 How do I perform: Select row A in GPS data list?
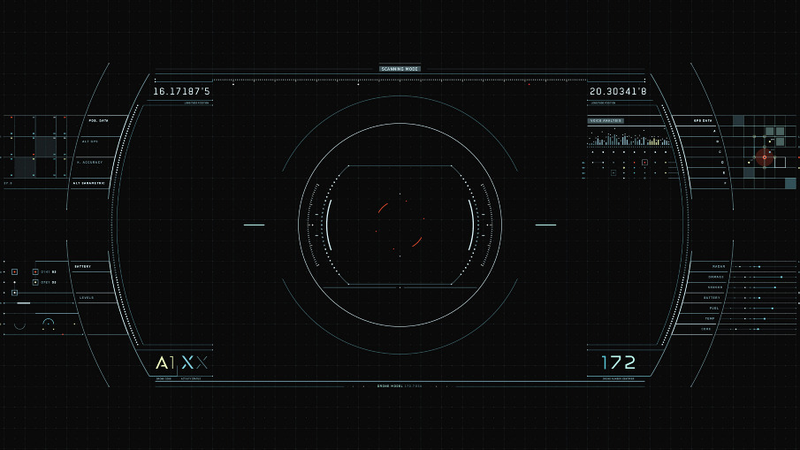tap(714, 131)
